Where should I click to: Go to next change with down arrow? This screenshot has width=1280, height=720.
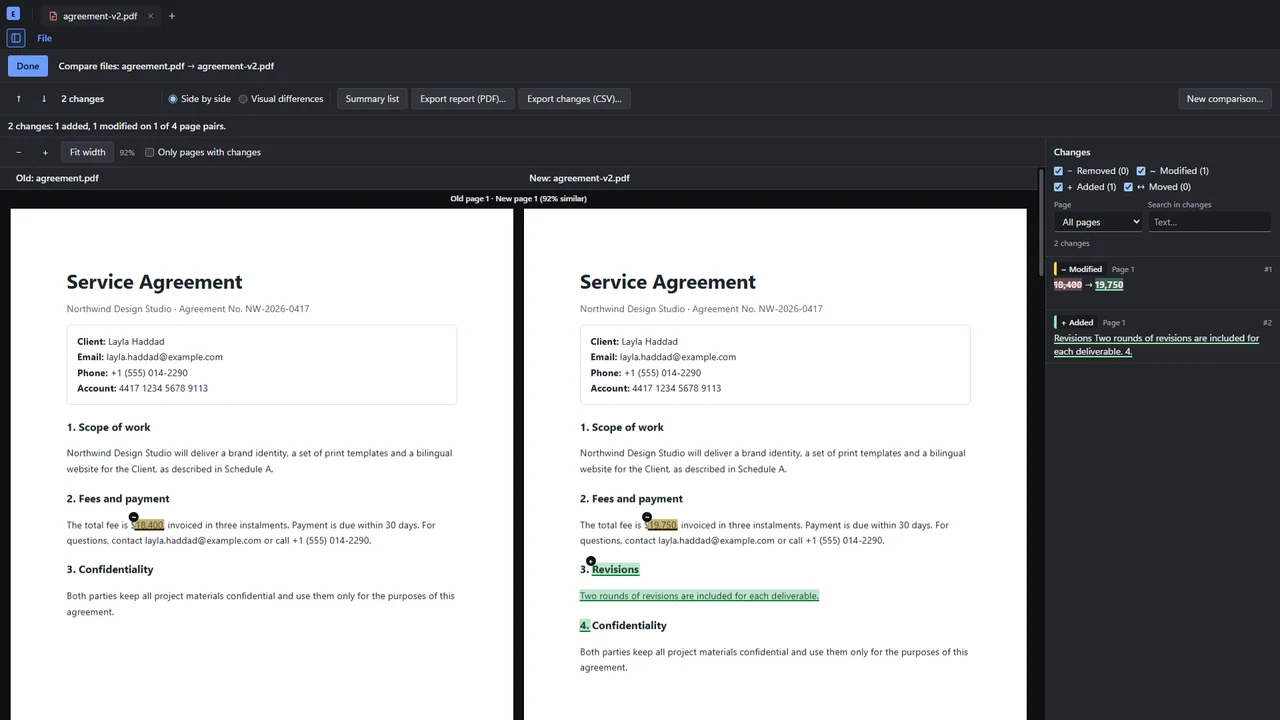coord(44,99)
